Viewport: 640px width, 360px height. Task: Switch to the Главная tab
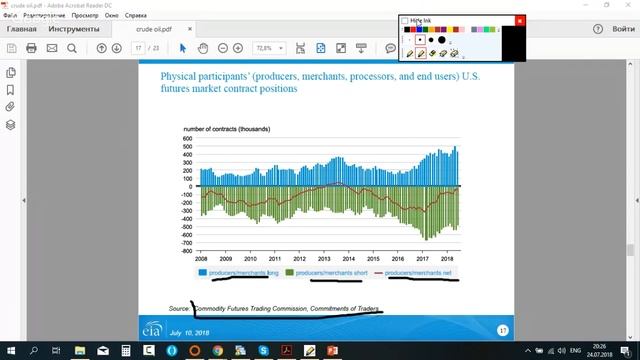(x=22, y=29)
